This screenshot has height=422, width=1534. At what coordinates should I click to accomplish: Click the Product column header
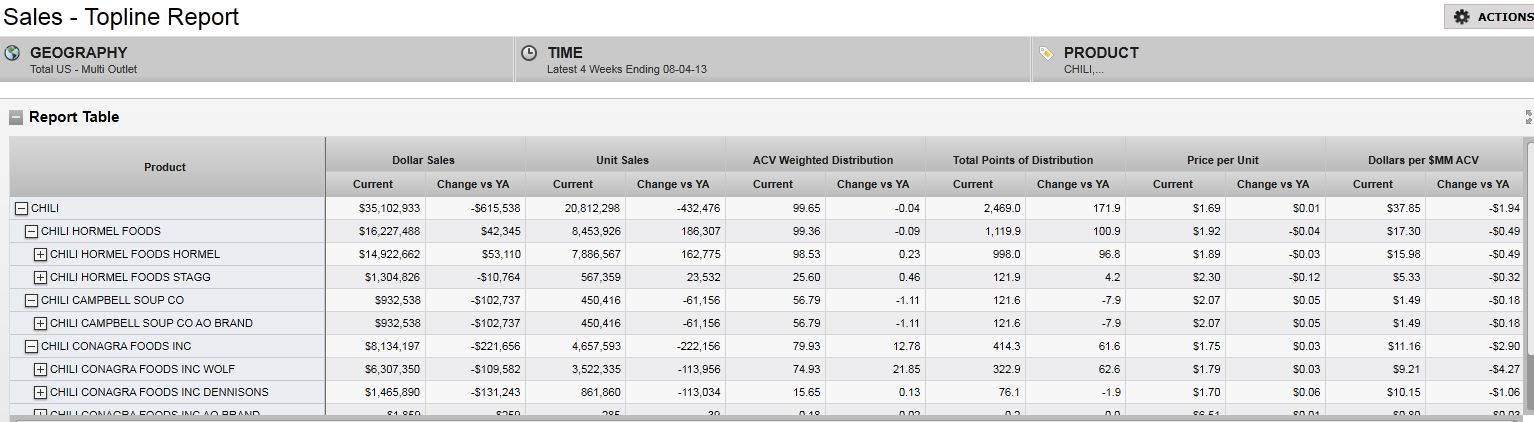click(x=165, y=167)
